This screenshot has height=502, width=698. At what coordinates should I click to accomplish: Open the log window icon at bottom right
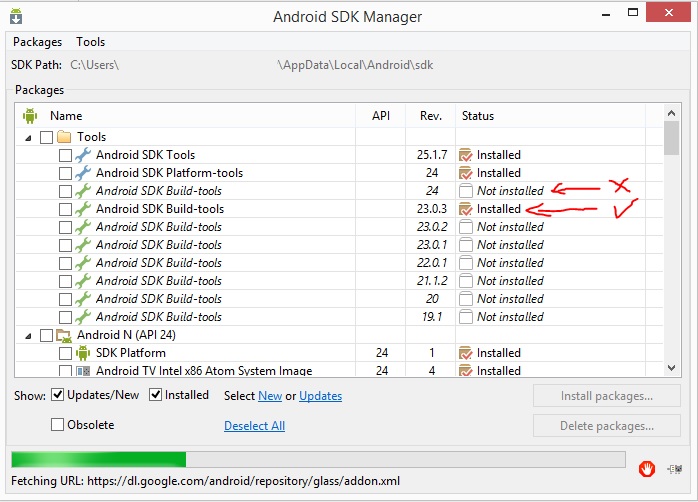tap(675, 469)
